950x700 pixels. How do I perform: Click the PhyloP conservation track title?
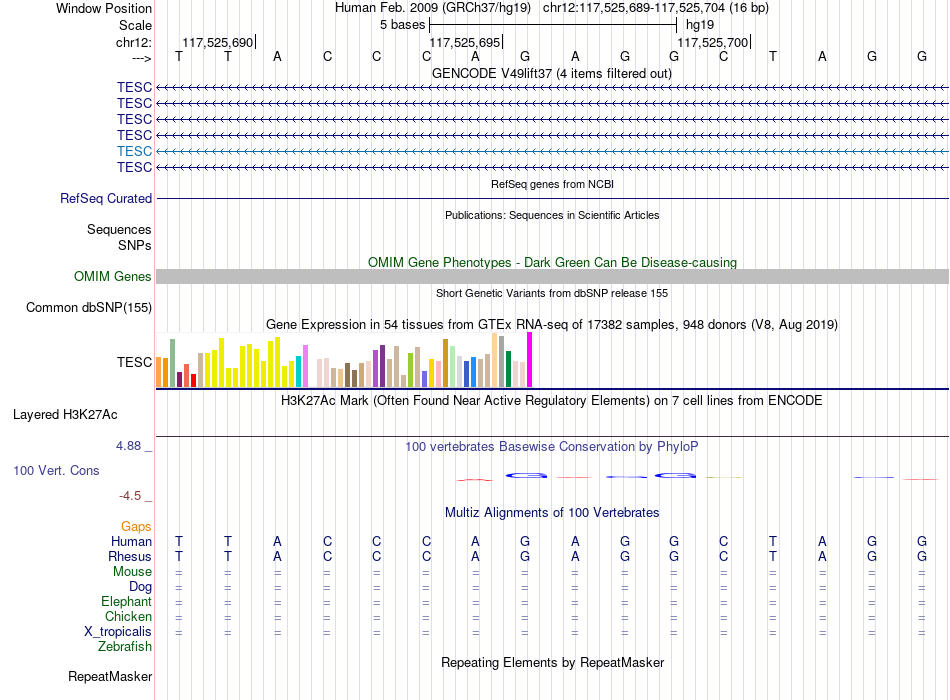(x=552, y=447)
